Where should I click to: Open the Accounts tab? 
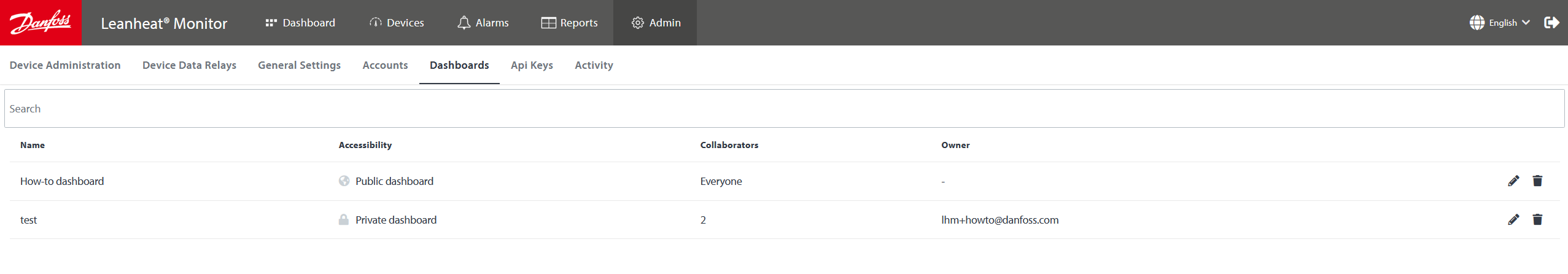coord(385,65)
